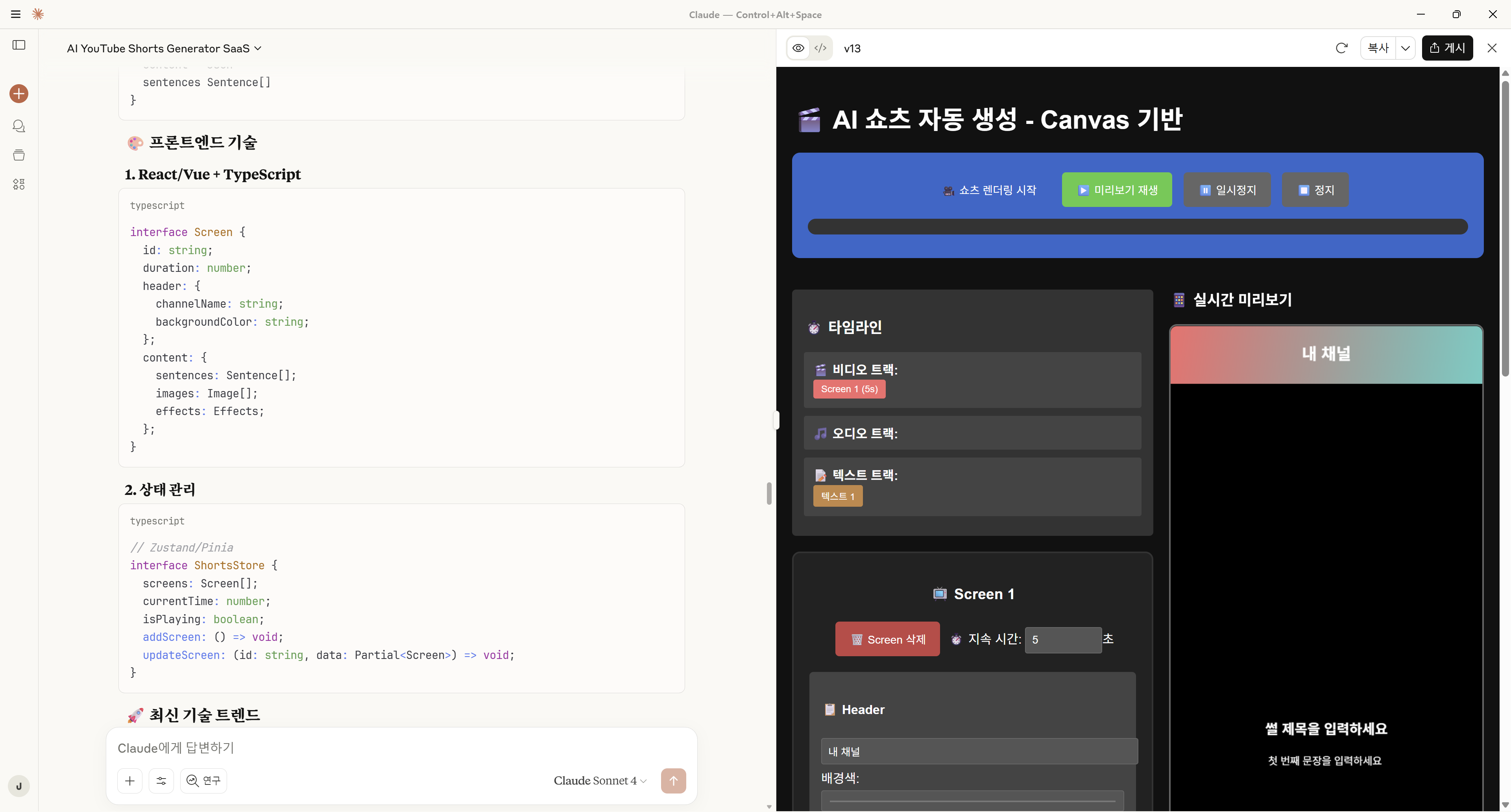1511x812 pixels.
Task: Click the 미리보기 재생 preview play button
Action: tap(1116, 190)
